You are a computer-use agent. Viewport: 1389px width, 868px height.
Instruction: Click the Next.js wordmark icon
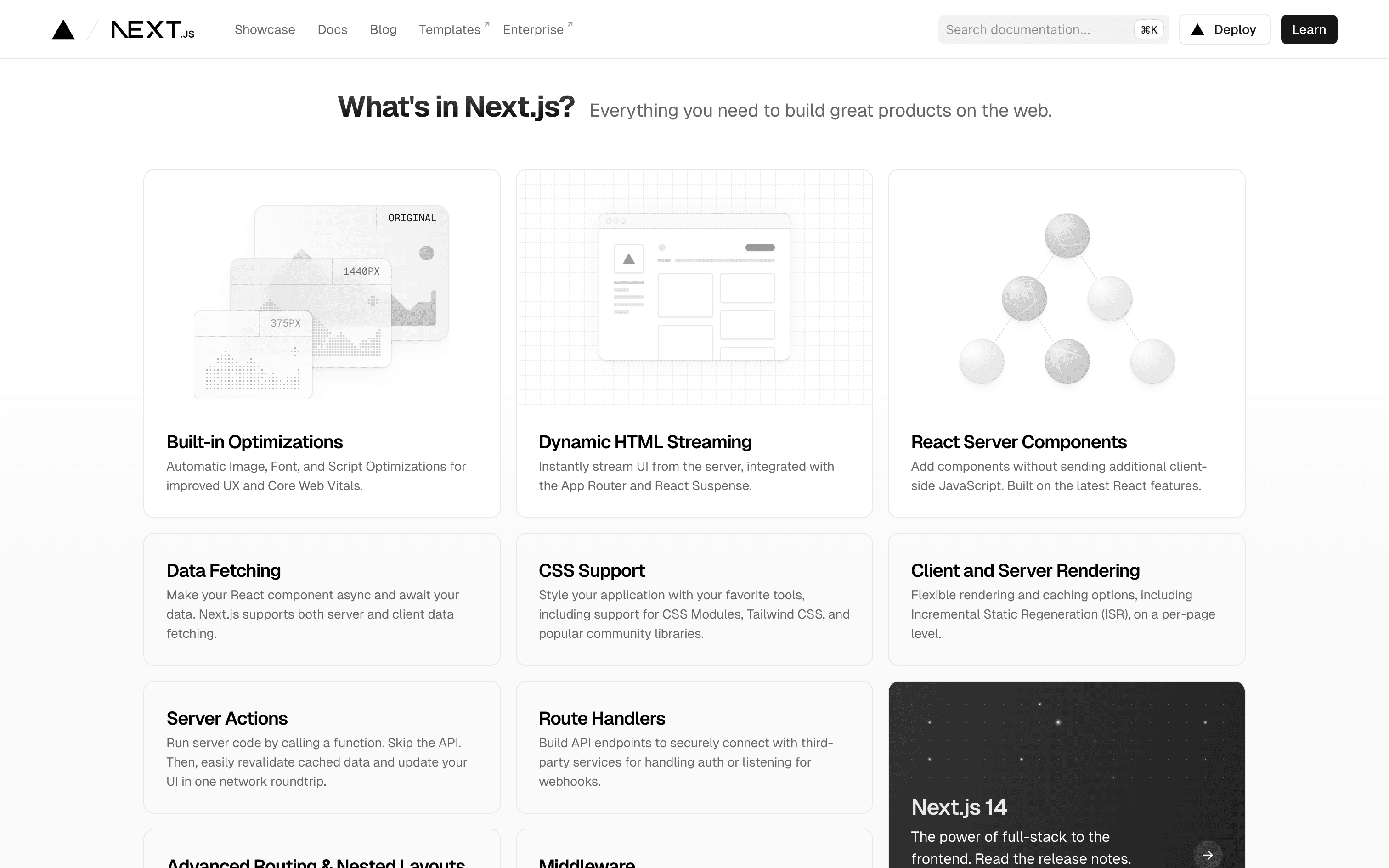153,29
